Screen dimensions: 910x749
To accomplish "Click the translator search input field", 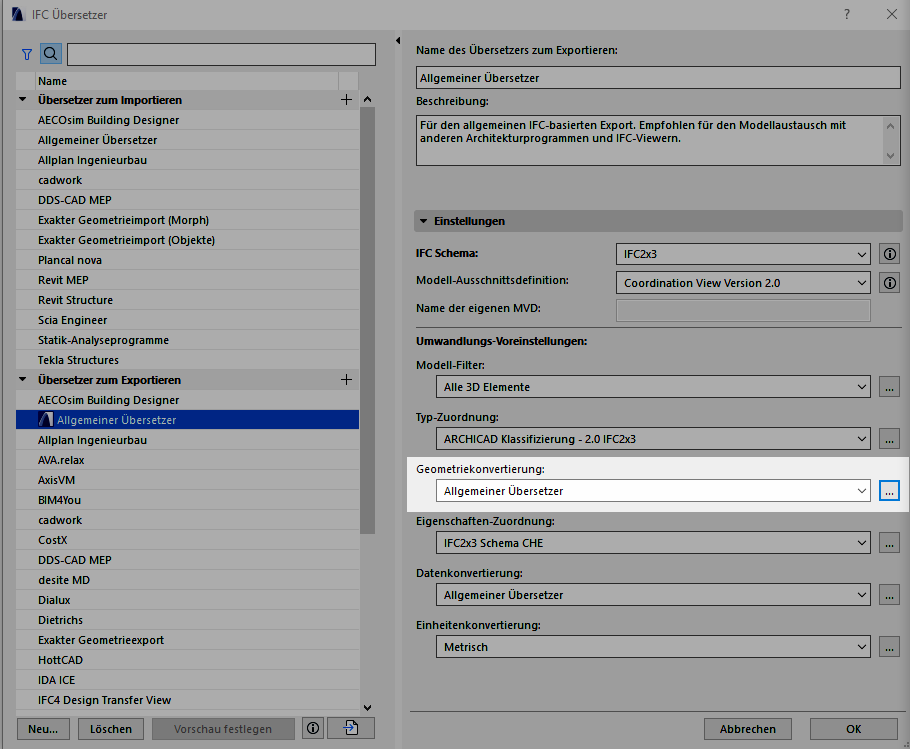I will click(x=221, y=55).
